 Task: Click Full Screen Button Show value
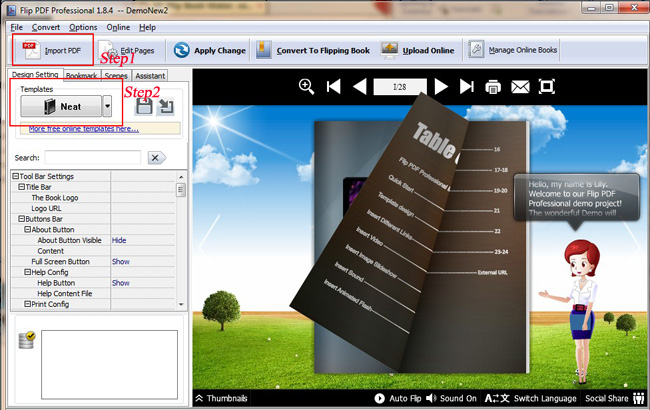pos(121,262)
